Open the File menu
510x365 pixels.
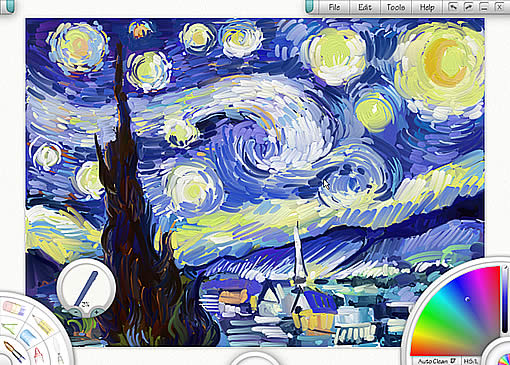pyautogui.click(x=334, y=7)
